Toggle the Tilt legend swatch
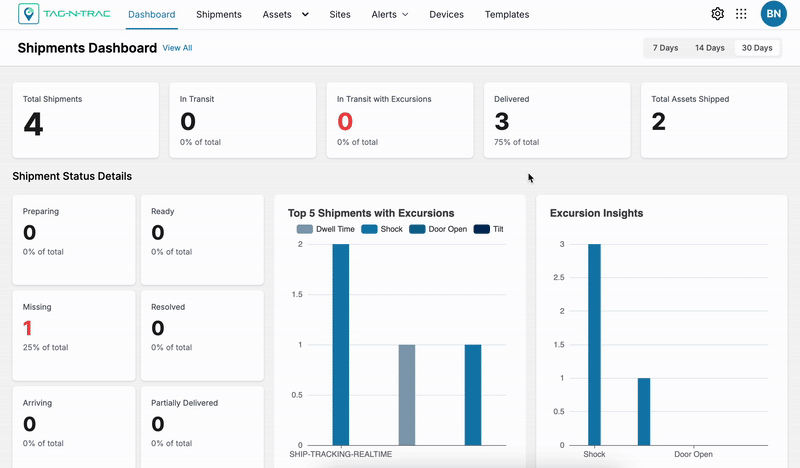Image resolution: width=800 pixels, height=468 pixels. pos(482,229)
